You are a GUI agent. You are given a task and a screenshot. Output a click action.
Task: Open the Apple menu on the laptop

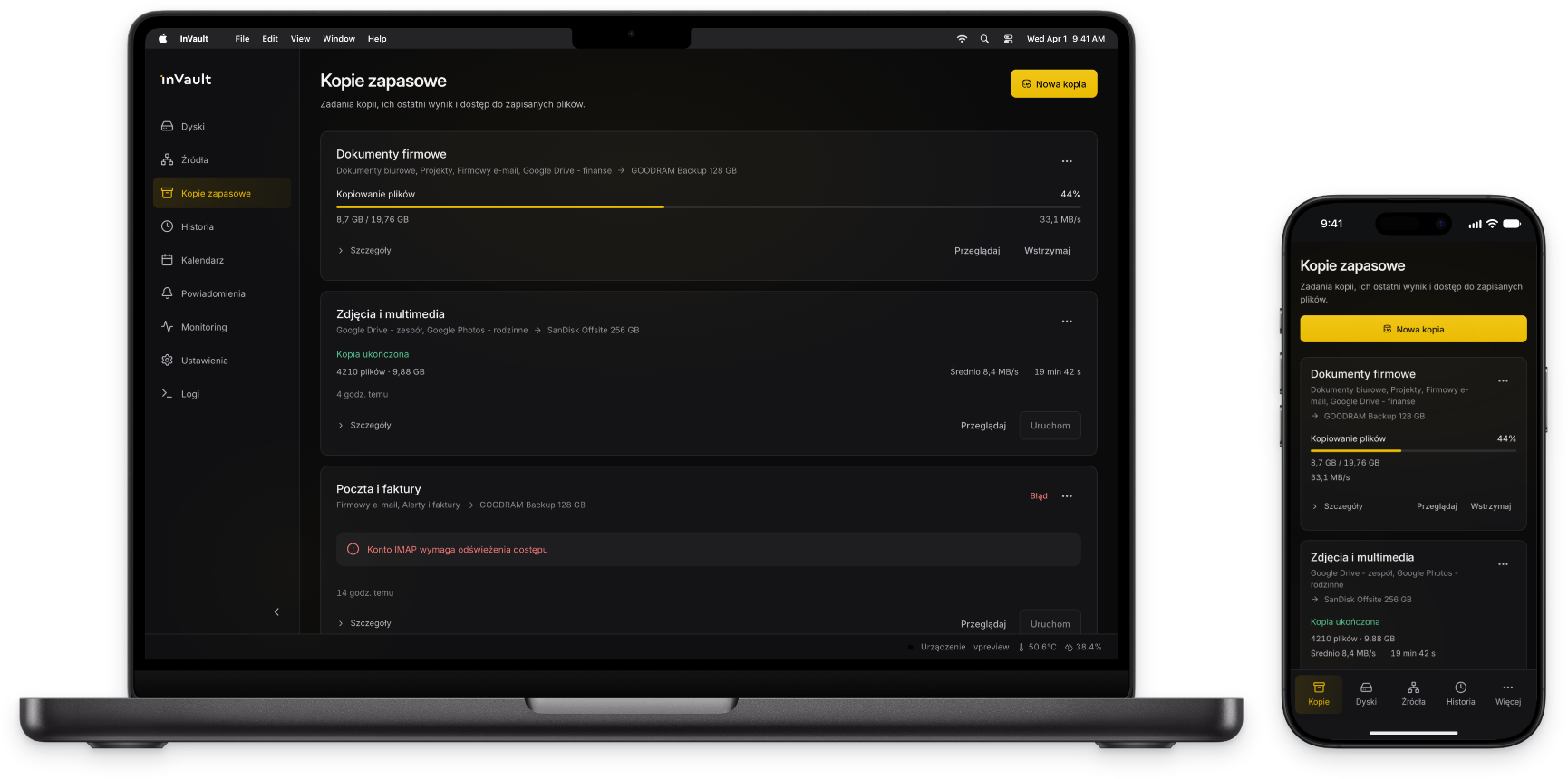[163, 39]
